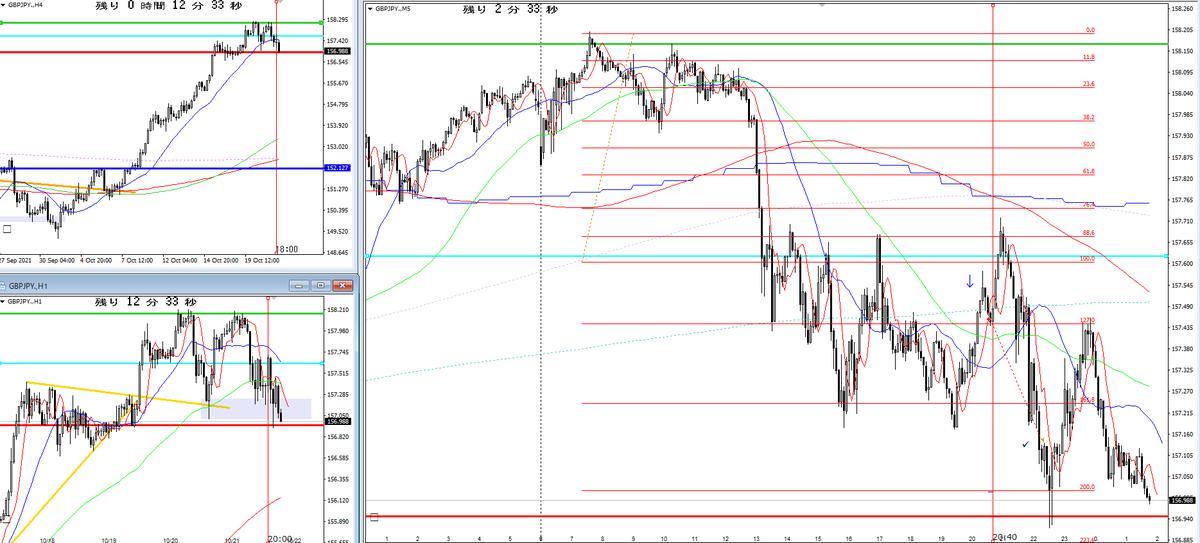The image size is (1200, 543).
Task: Select the red horizontal line on H1 chart
Action: point(160,425)
